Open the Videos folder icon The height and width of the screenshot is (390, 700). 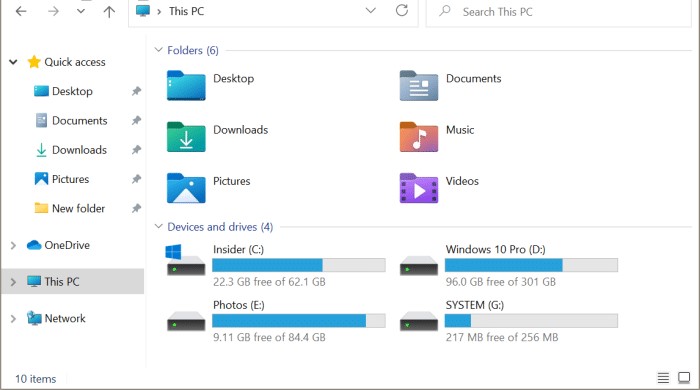click(x=418, y=188)
